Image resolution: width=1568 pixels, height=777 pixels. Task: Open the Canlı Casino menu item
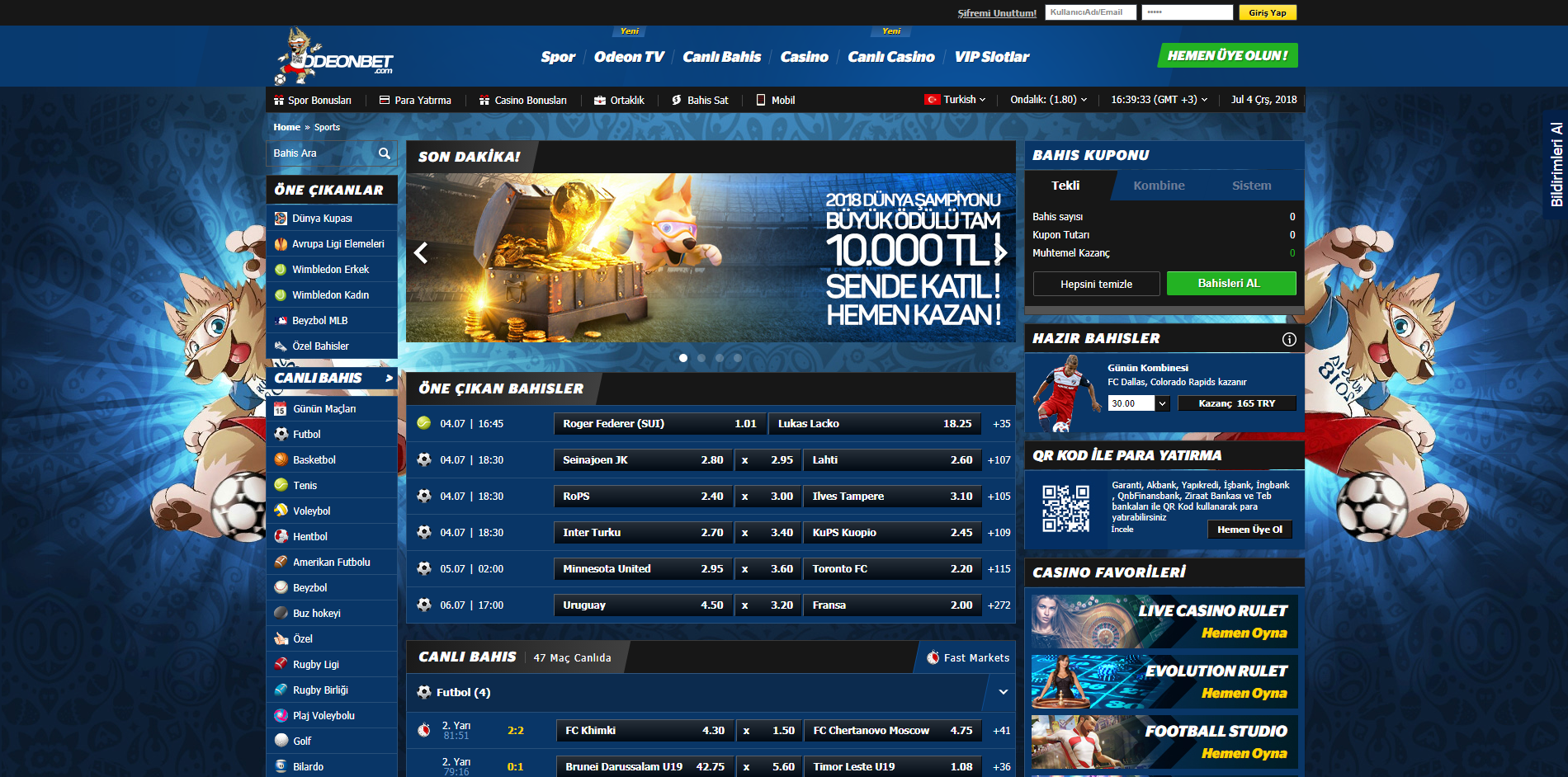(x=891, y=57)
